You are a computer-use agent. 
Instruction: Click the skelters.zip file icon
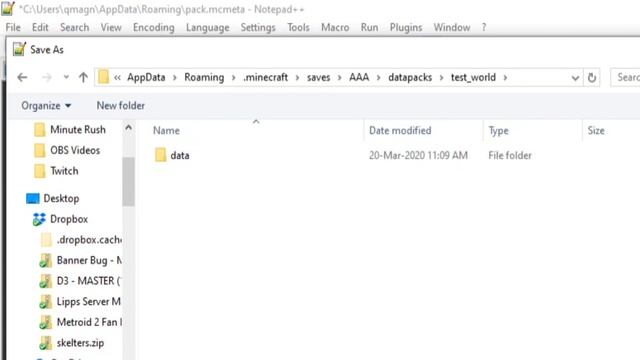click(45, 343)
